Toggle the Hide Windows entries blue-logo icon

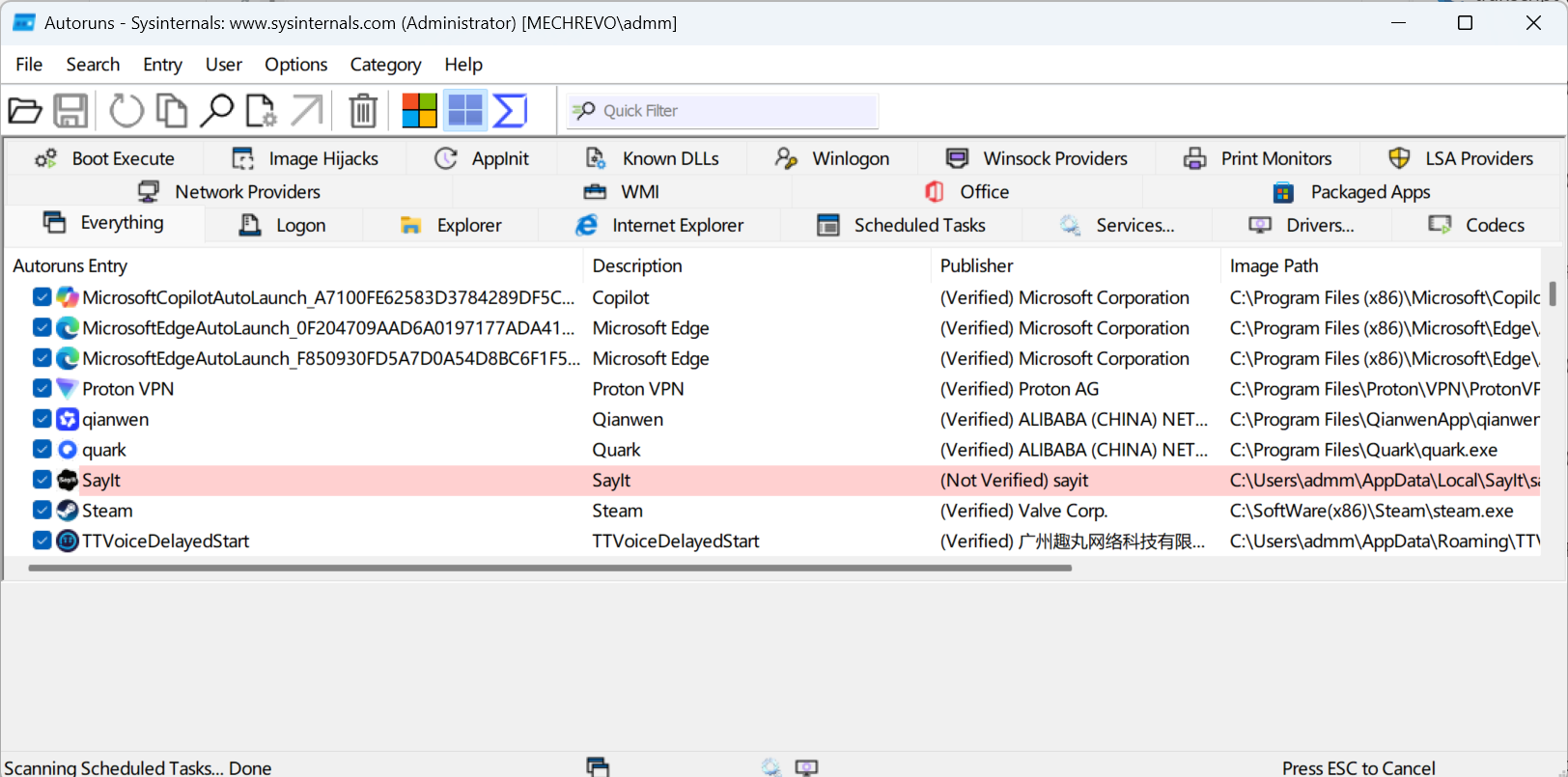tap(465, 111)
